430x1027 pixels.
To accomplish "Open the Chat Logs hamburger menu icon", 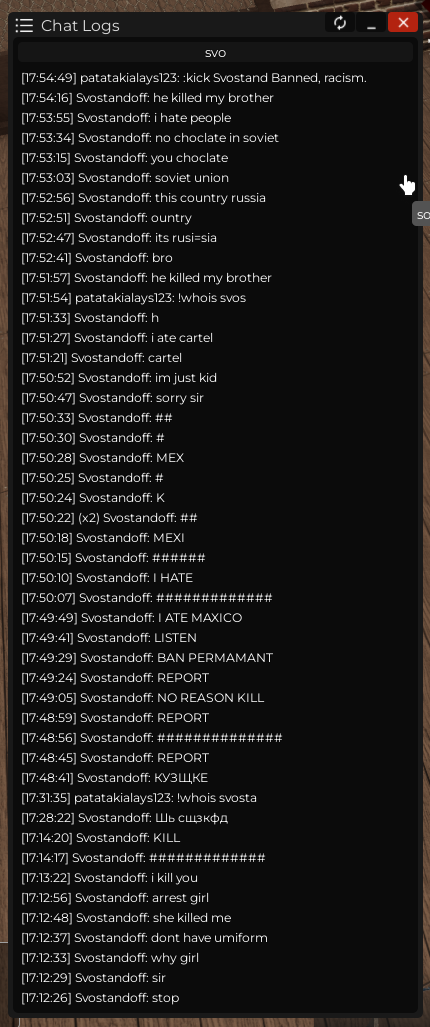I will coord(24,26).
